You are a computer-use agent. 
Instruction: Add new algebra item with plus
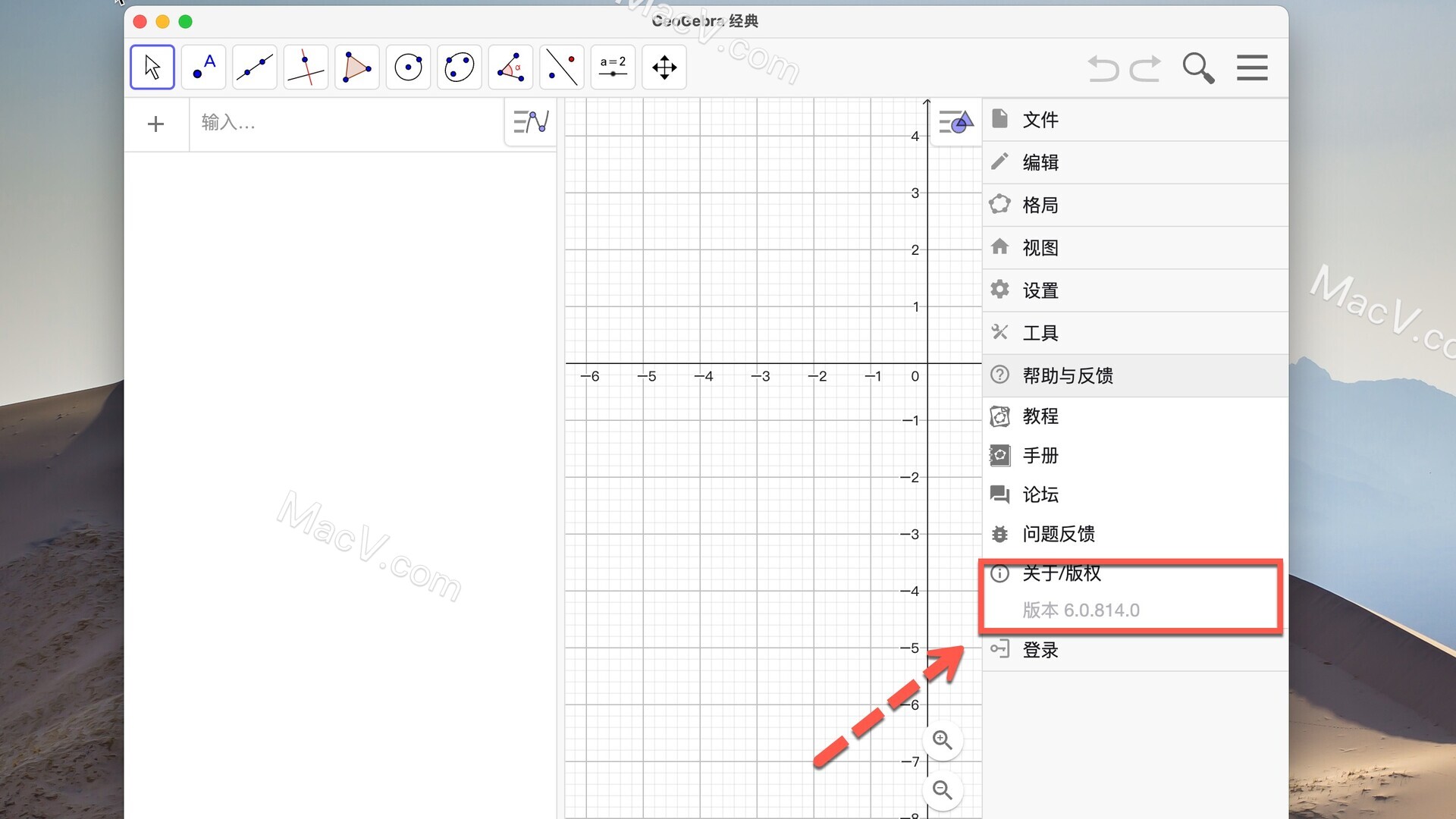tap(155, 124)
